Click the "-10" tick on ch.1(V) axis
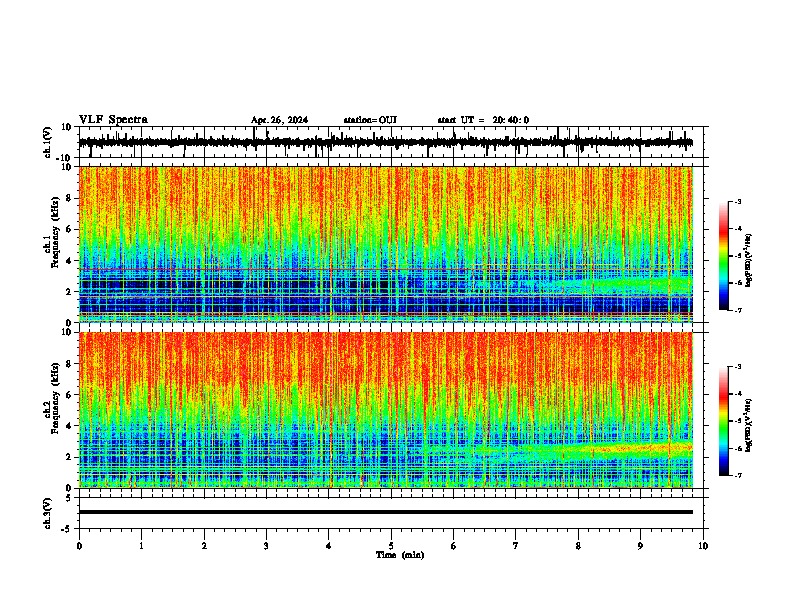This screenshot has height=612, width=792. point(65,158)
